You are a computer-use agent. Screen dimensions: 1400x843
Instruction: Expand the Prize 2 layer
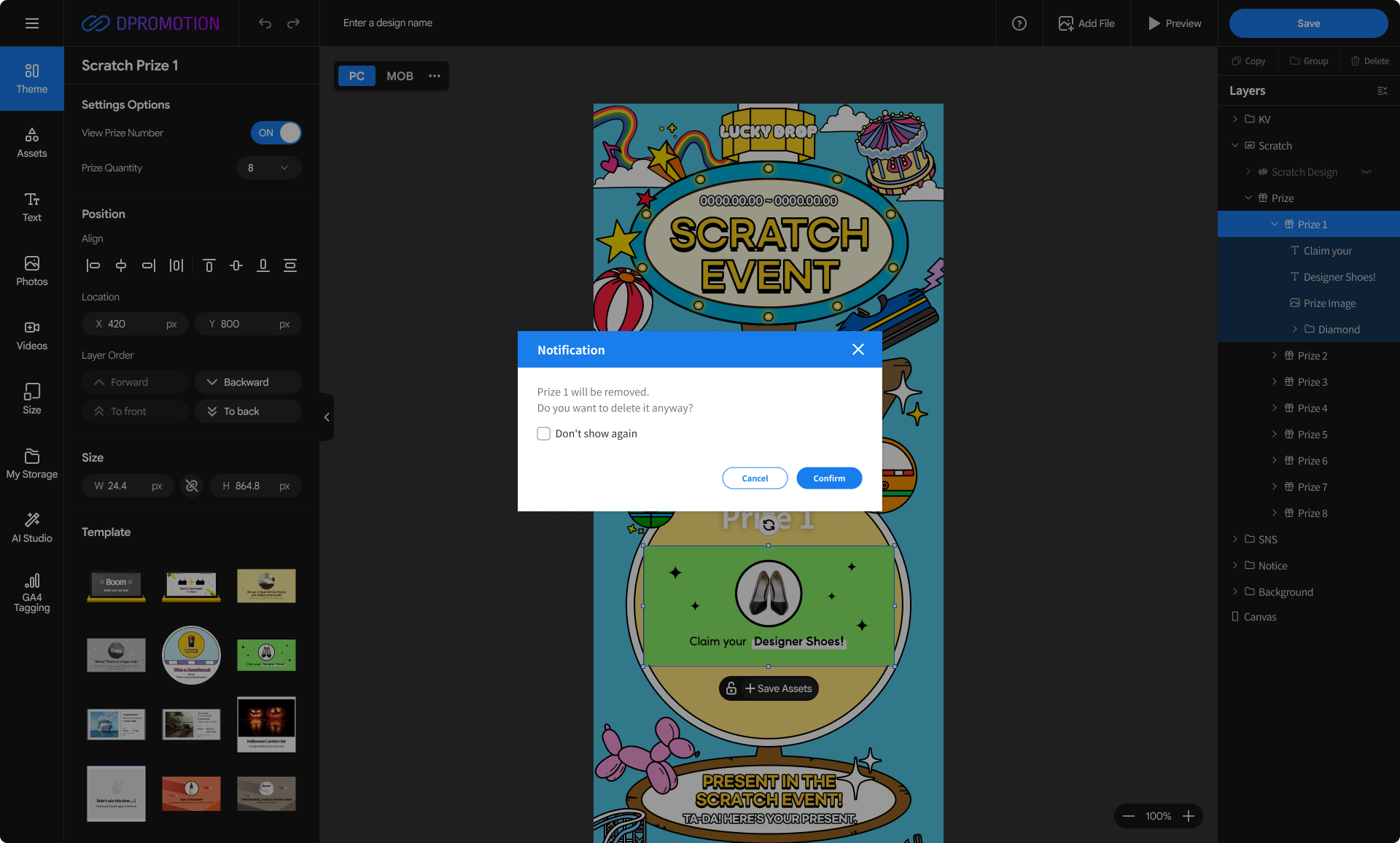pyautogui.click(x=1275, y=356)
